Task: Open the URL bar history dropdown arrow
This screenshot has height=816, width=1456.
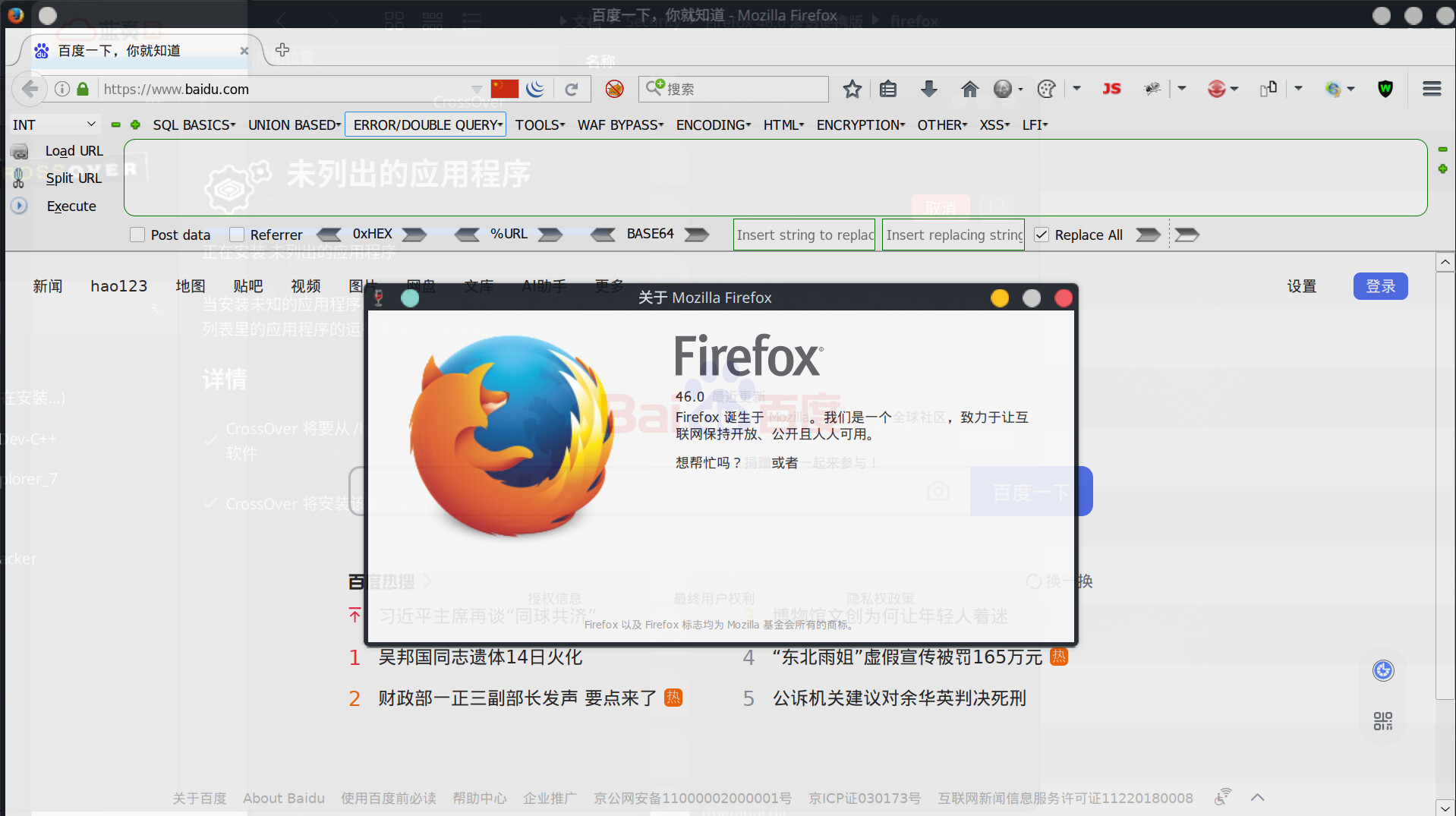Action: (x=477, y=89)
